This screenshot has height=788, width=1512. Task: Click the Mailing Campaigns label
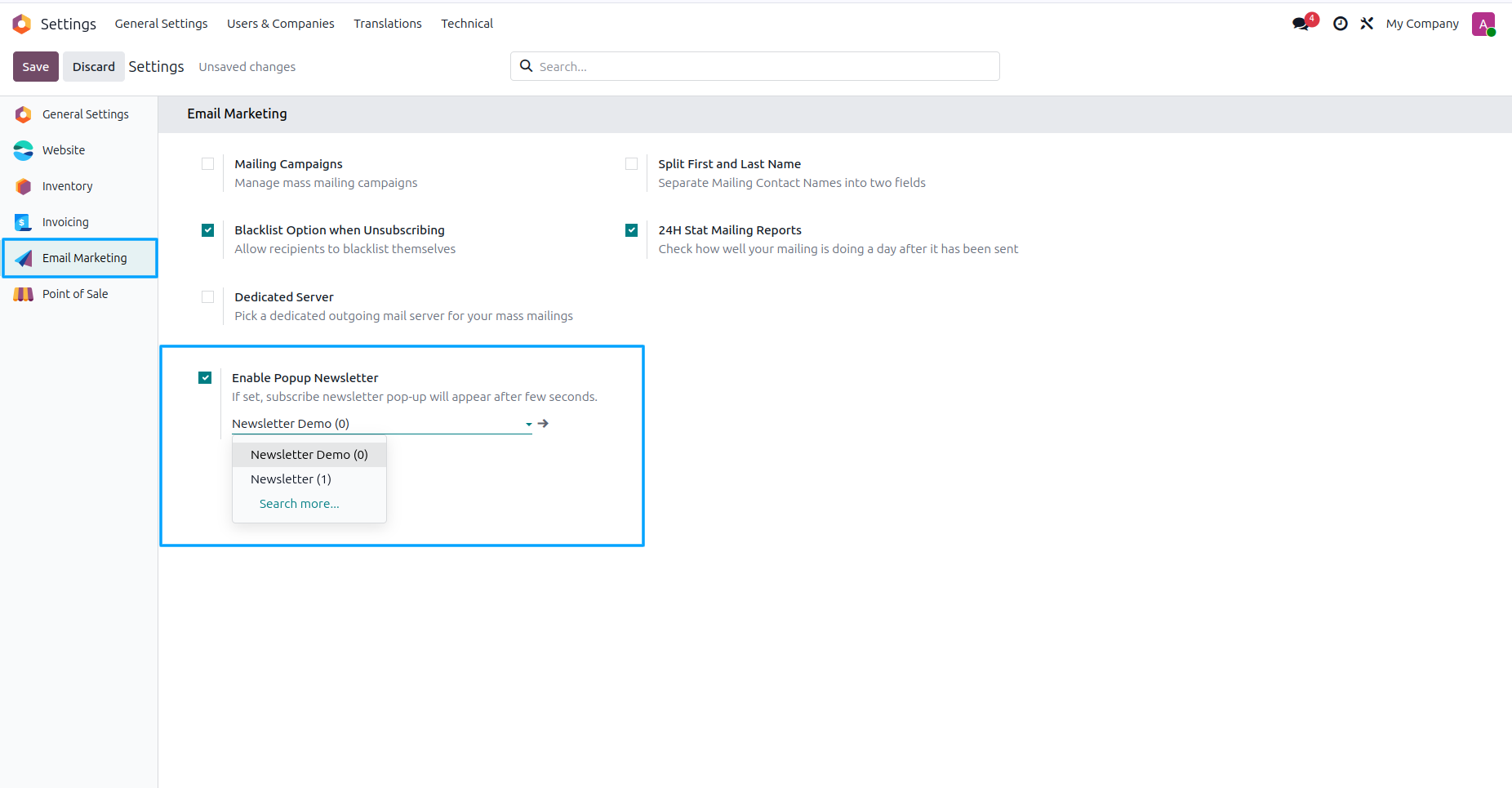289,164
